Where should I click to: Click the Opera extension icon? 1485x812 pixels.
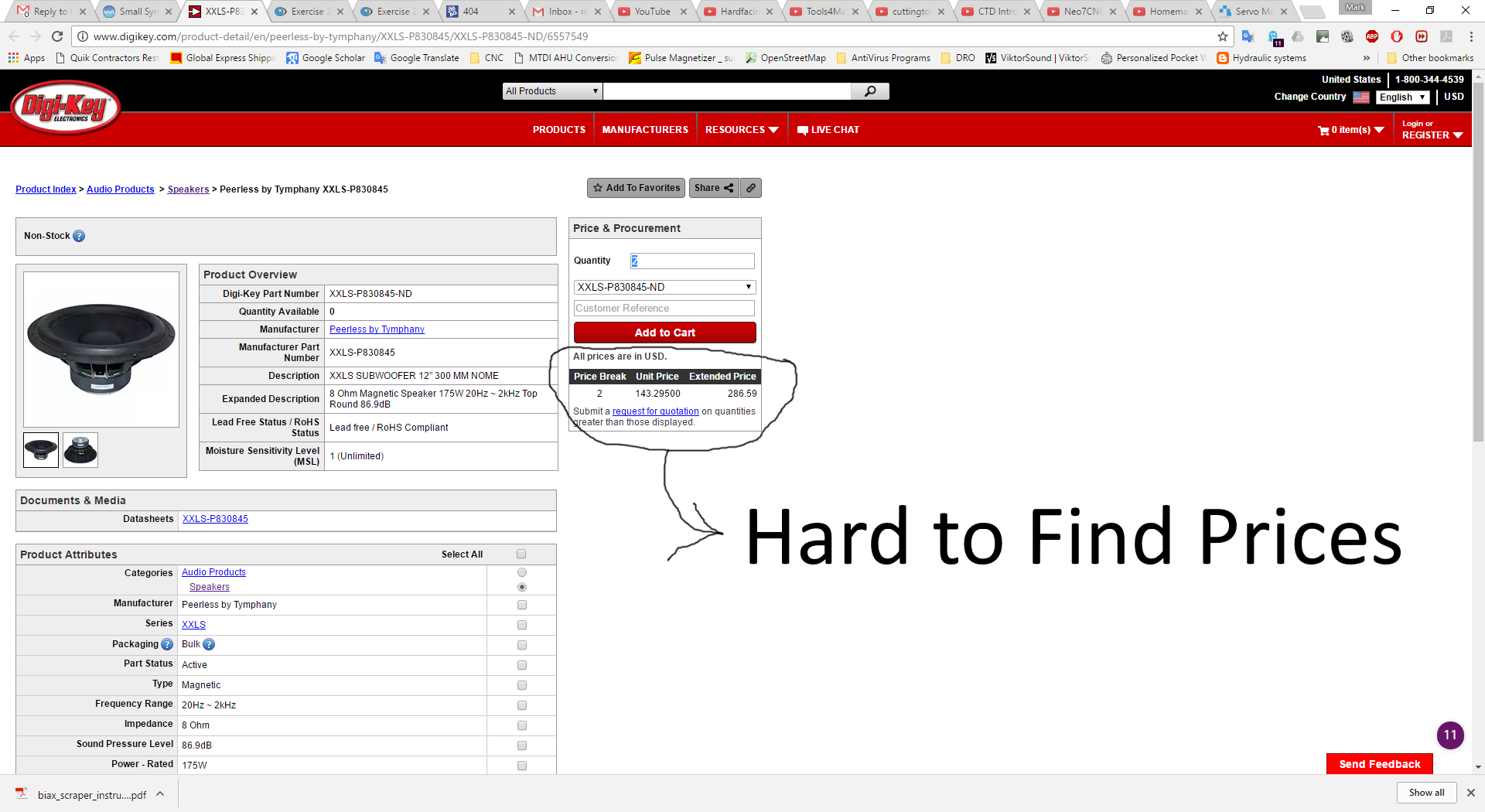click(1397, 36)
